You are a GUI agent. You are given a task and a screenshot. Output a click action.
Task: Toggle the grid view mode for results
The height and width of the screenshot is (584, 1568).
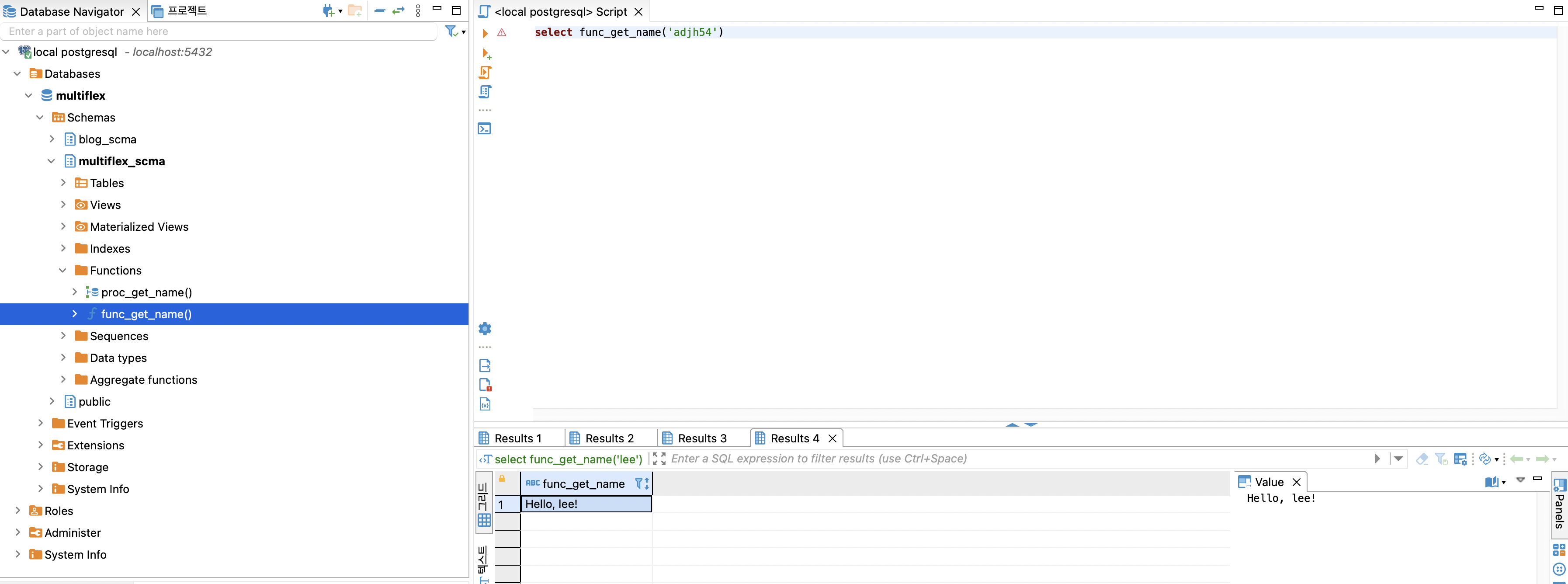coord(484,505)
